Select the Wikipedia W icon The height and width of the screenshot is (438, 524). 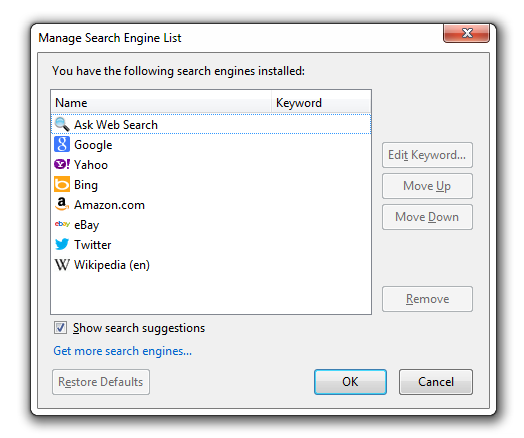(x=62, y=265)
